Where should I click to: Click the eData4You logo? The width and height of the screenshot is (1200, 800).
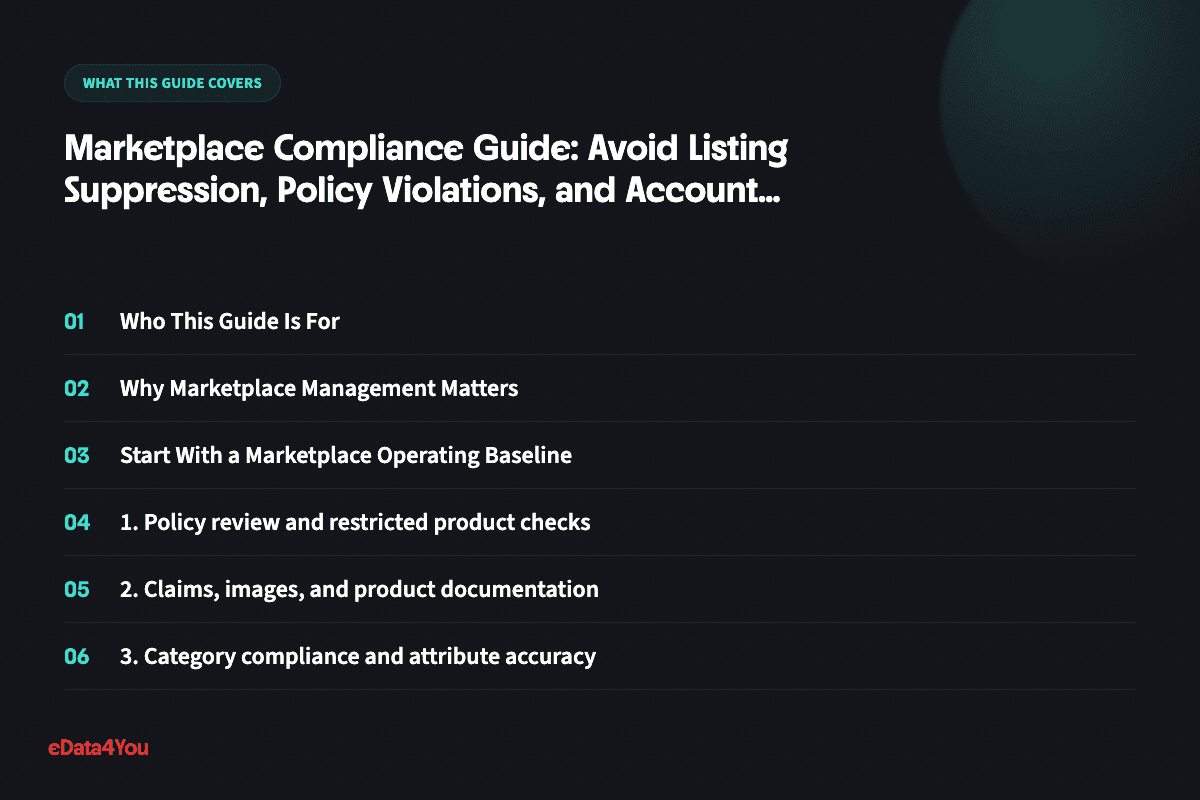(x=98, y=747)
